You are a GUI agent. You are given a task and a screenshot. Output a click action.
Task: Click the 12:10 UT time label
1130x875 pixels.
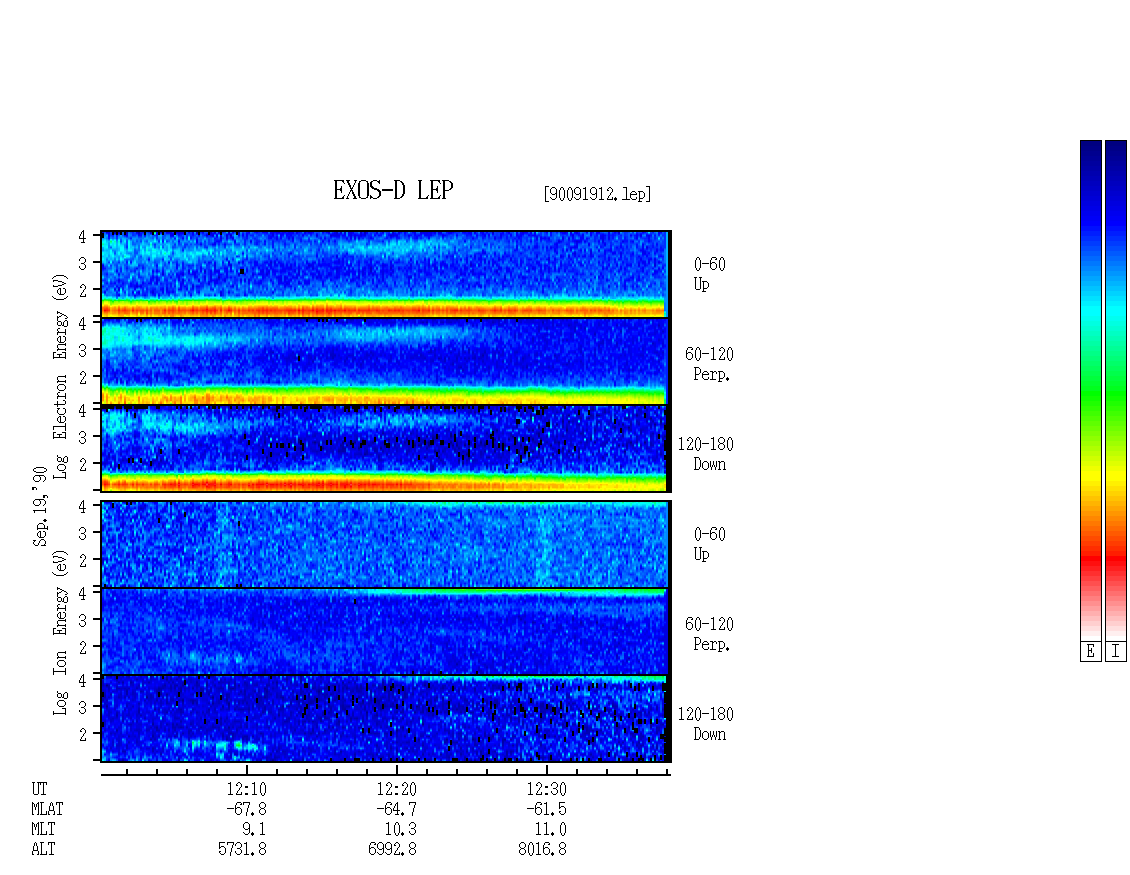(246, 789)
